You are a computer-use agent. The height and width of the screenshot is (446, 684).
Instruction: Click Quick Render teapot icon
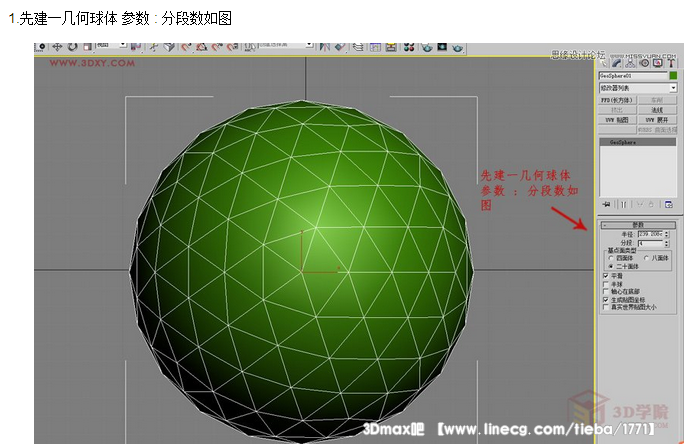[457, 47]
